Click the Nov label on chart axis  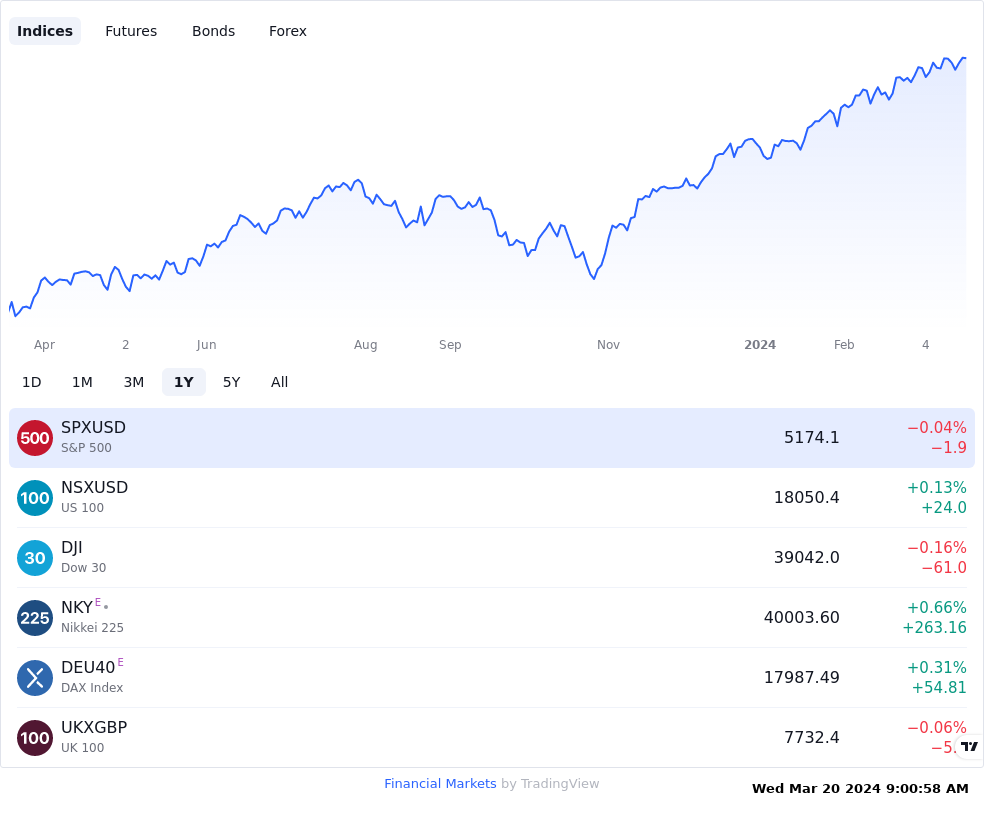pyautogui.click(x=608, y=344)
